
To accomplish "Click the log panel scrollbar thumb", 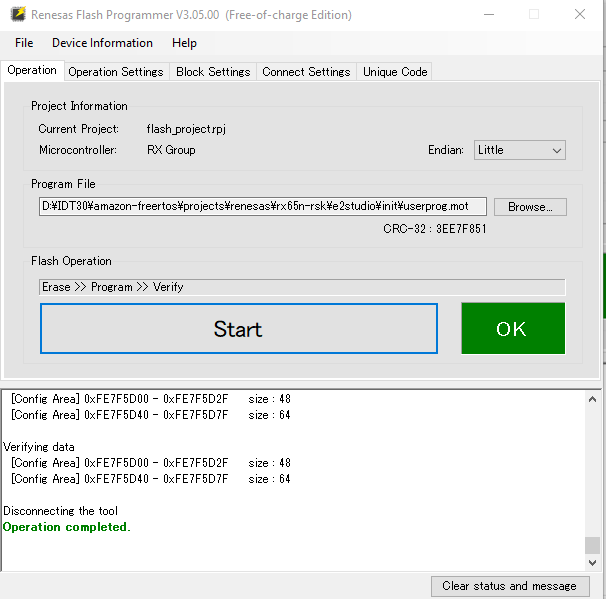I will tap(592, 545).
